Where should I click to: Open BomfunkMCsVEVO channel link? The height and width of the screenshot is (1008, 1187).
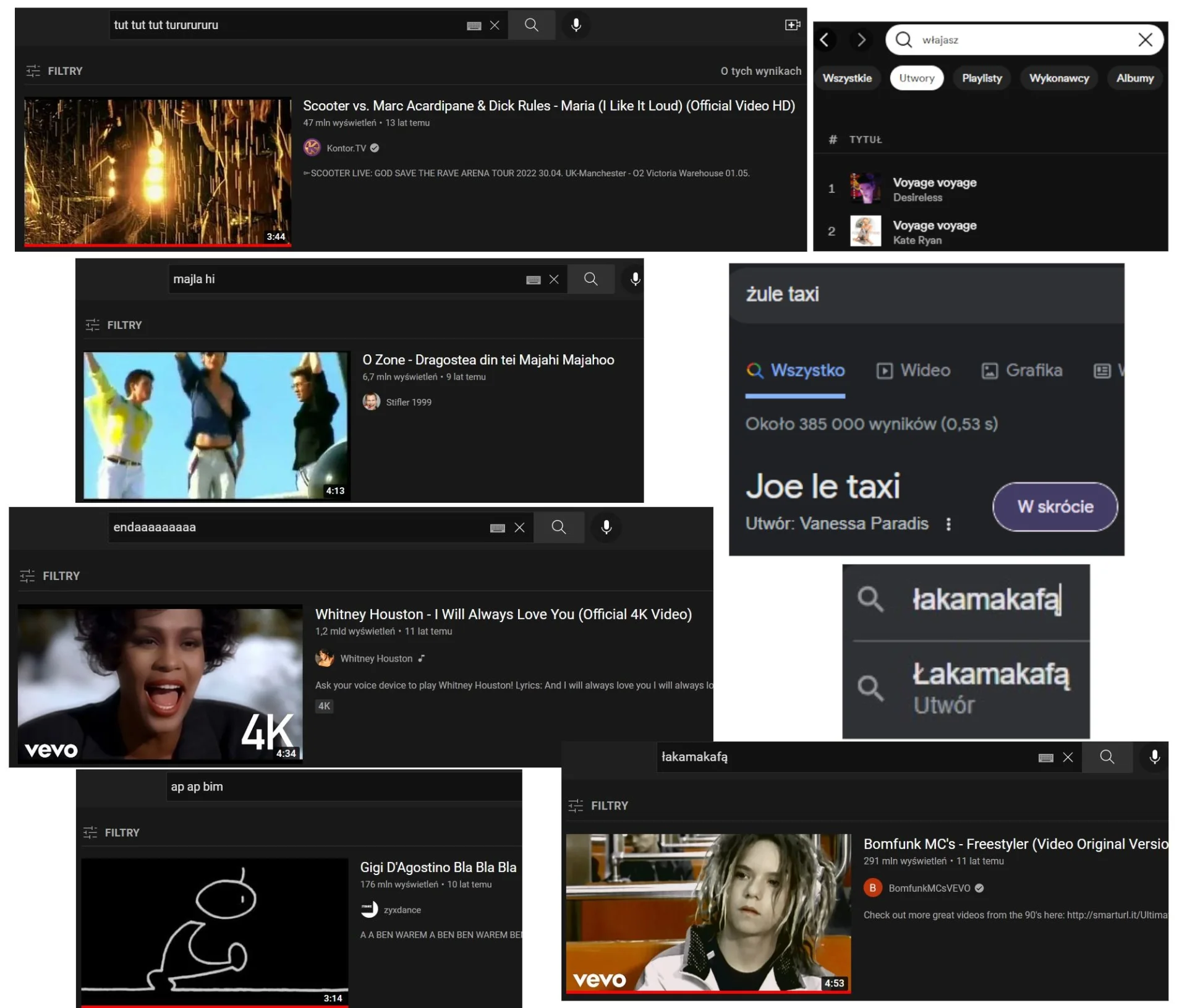pos(929,889)
